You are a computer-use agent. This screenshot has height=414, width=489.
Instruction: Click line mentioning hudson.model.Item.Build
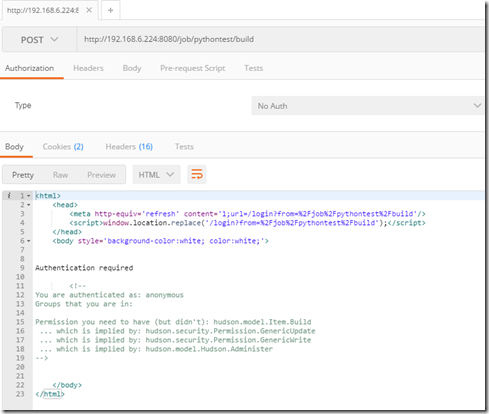(x=173, y=322)
